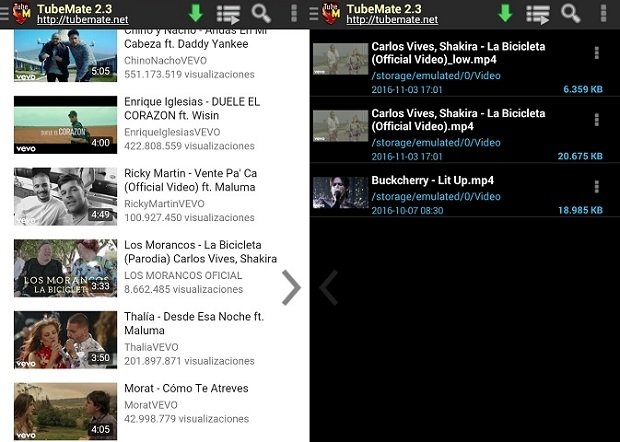This screenshot has width=620, height=442.
Task: Open channel MoratVEVO
Action: point(151,405)
